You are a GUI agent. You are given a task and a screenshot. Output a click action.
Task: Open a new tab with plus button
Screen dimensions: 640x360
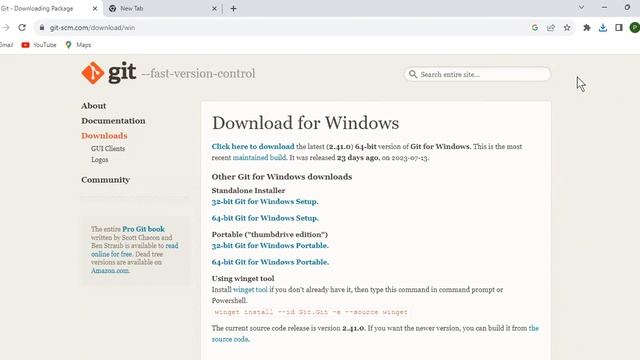click(x=233, y=9)
